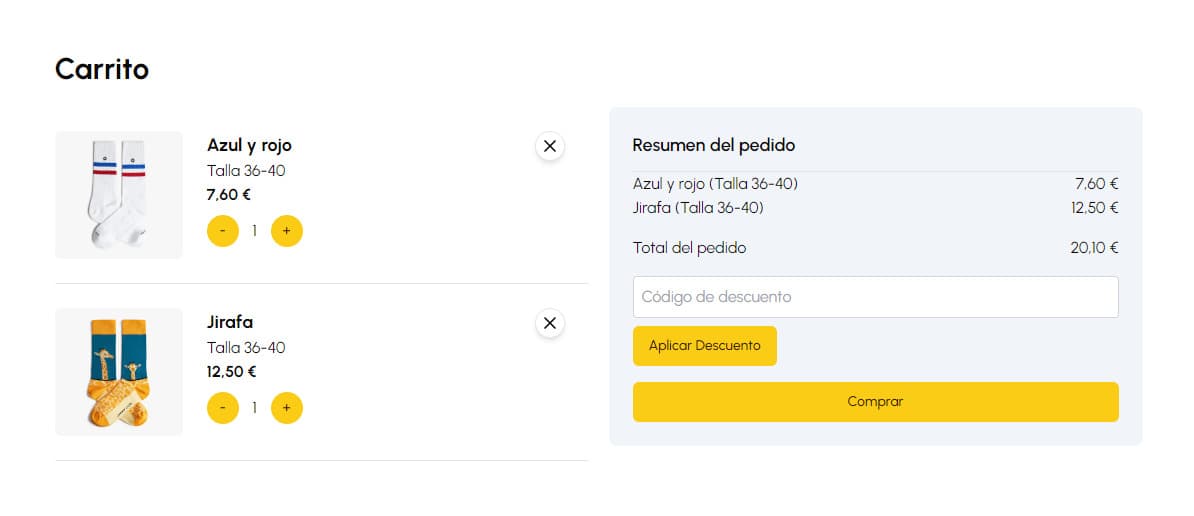Open the Jirafa socks product image
Viewport: 1194px width, 516px height.
[119, 372]
